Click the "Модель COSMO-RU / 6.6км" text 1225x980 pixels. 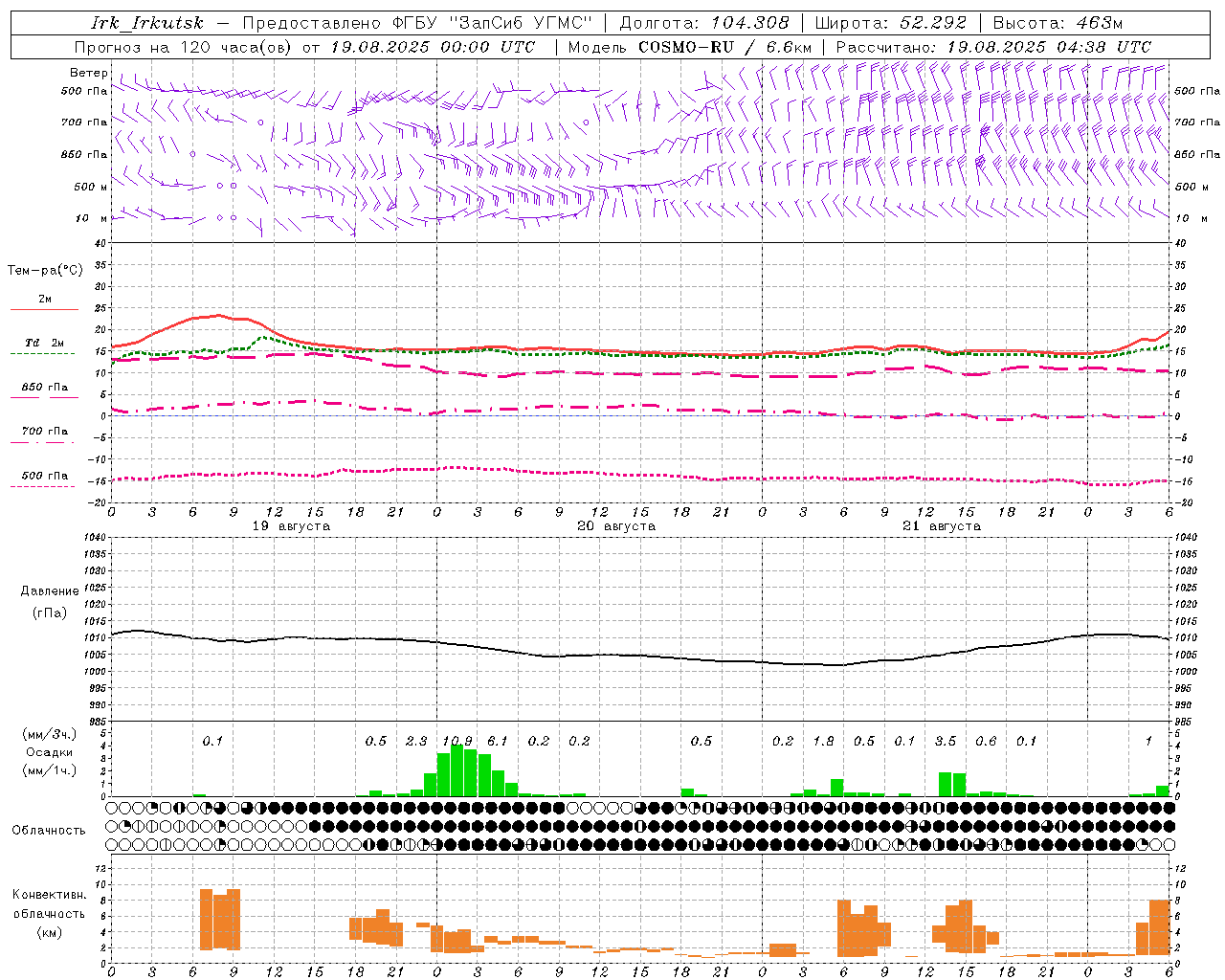690,47
